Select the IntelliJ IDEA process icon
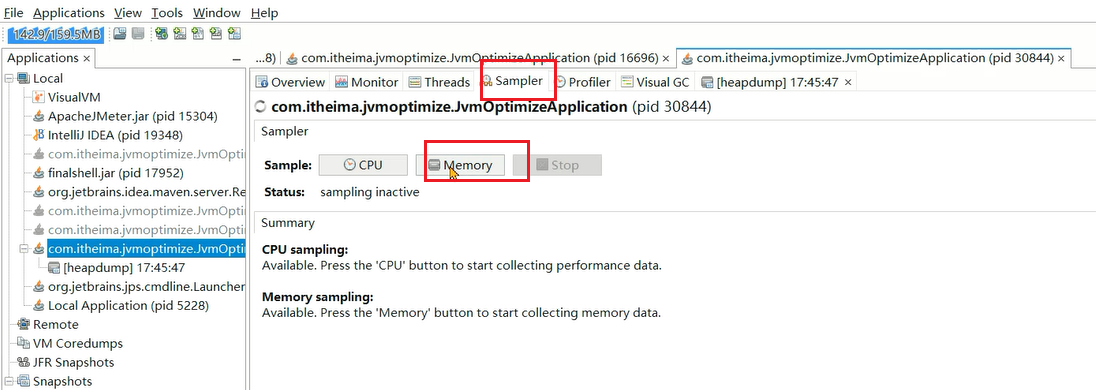The width and height of the screenshot is (1096, 390). (x=38, y=135)
